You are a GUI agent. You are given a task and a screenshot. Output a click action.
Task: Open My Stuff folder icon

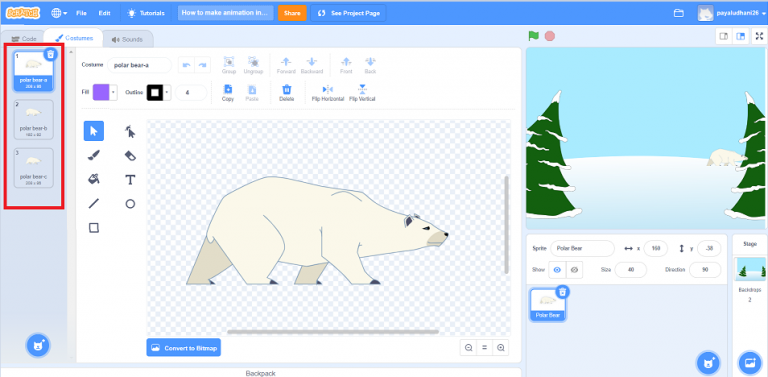(678, 13)
